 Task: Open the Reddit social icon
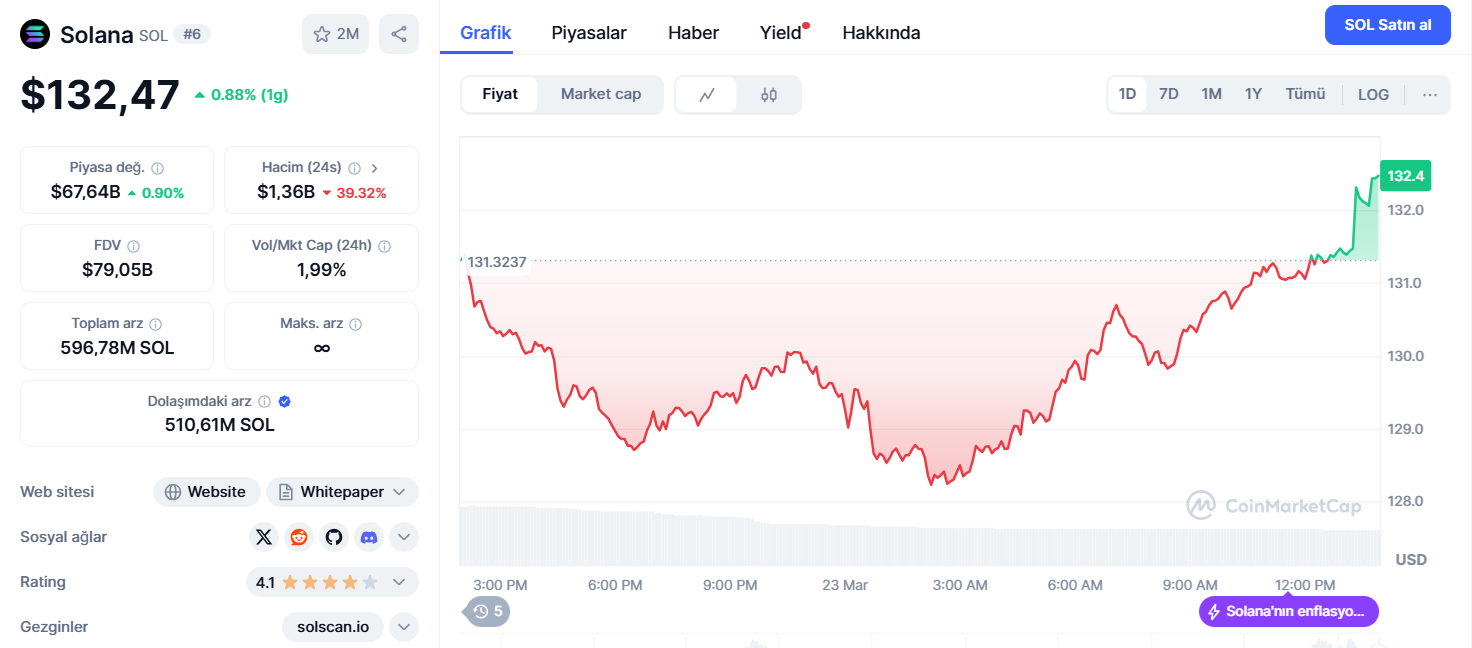[299, 537]
